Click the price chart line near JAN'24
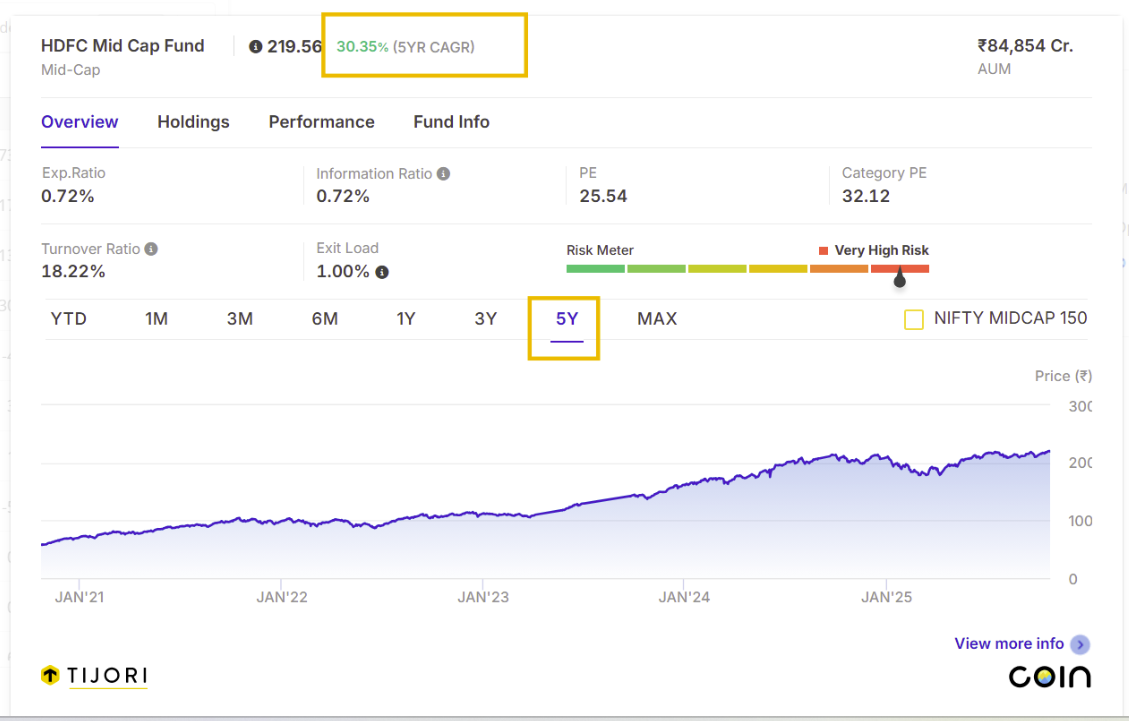Viewport: 1129px width, 721px height. tap(684, 484)
